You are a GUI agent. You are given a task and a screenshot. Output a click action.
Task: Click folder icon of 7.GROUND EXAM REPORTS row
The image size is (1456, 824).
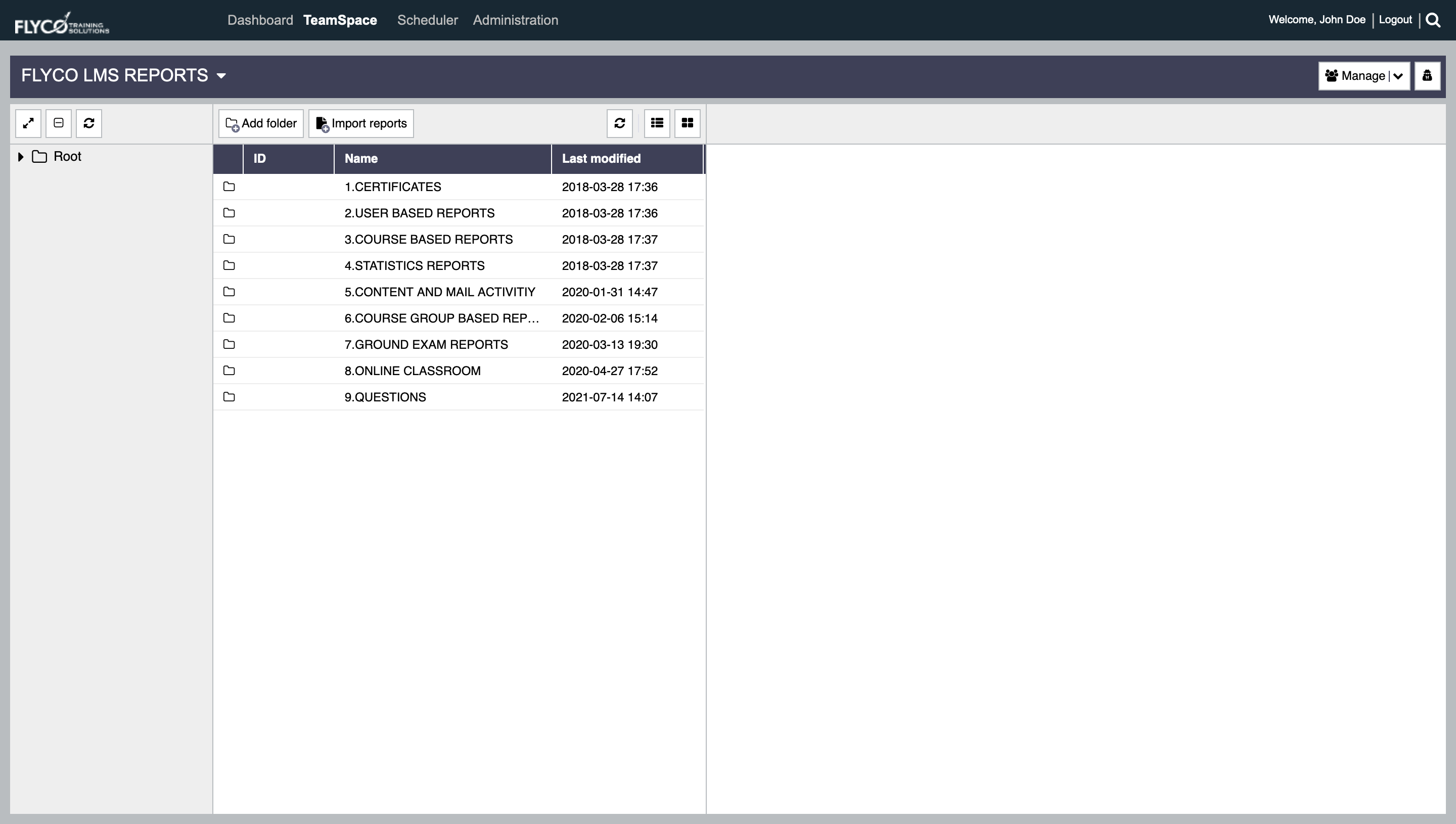click(229, 344)
